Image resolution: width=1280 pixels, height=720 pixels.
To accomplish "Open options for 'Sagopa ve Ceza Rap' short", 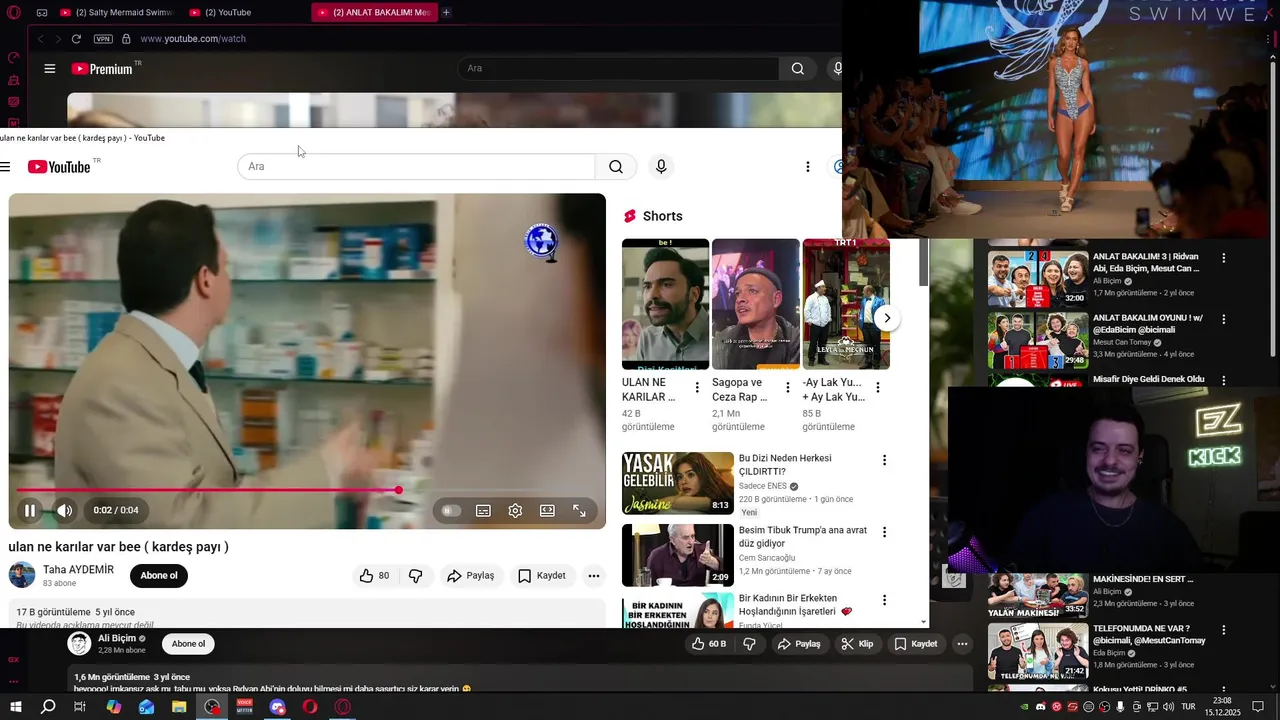I will [x=787, y=388].
